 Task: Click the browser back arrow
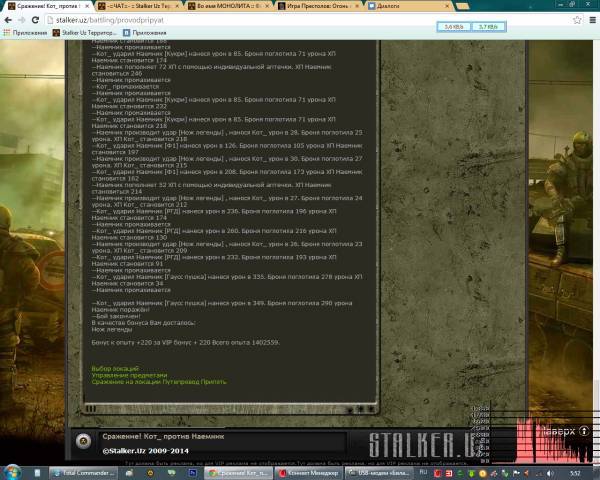[x=9, y=19]
